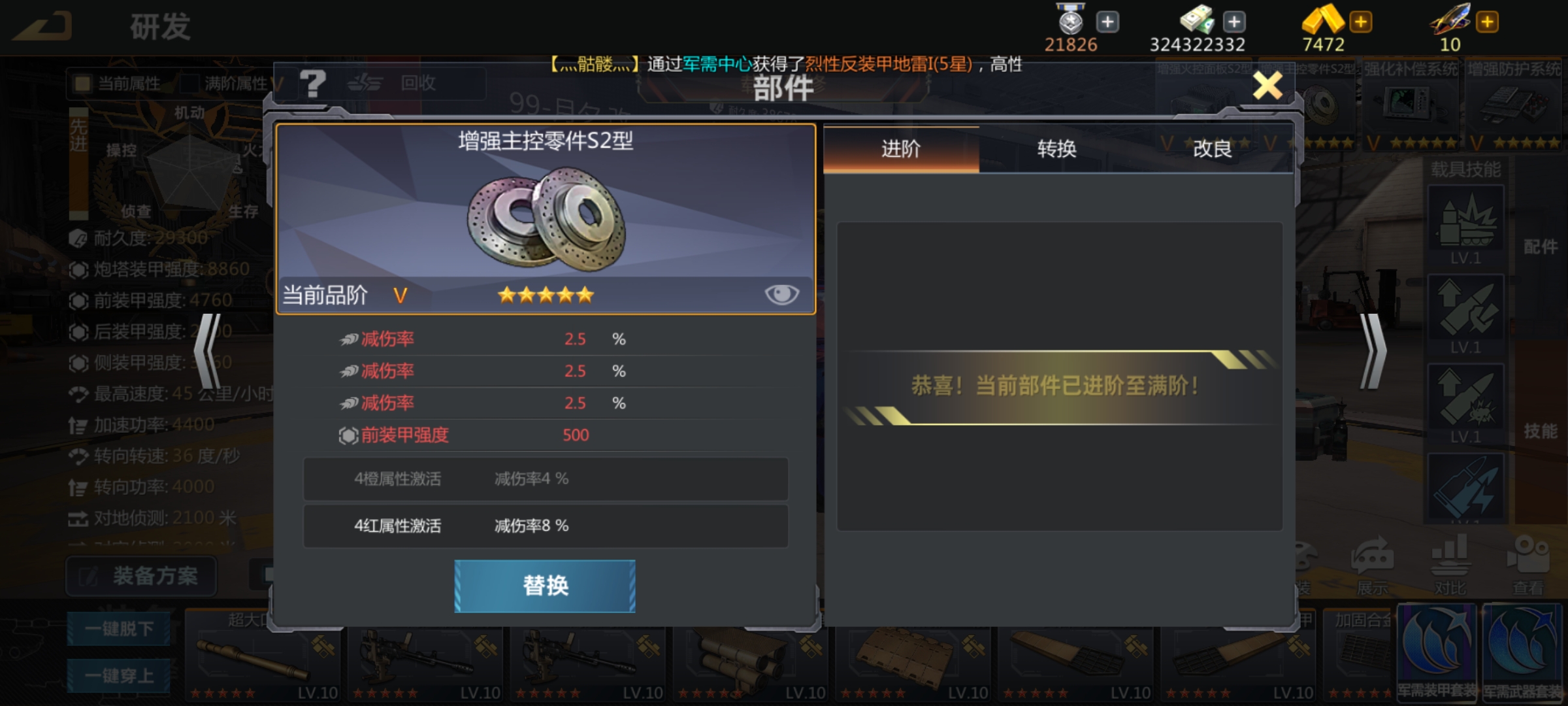Open the 回收 recycle icon button
Viewport: 1568px width, 706px height.
pos(392,84)
